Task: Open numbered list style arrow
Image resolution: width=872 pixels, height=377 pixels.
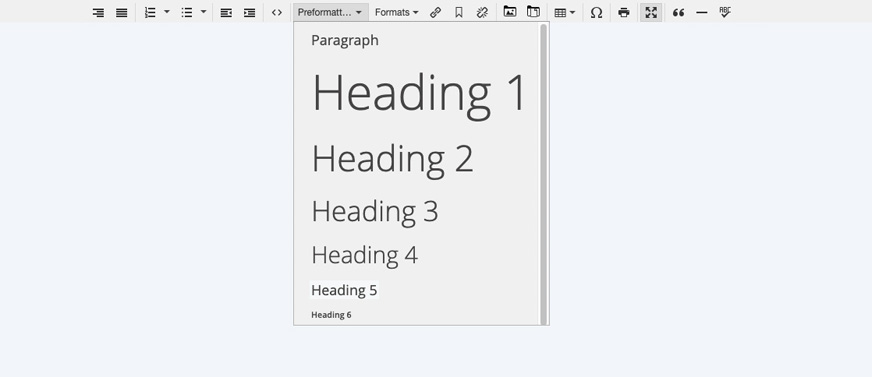Action: (x=167, y=12)
